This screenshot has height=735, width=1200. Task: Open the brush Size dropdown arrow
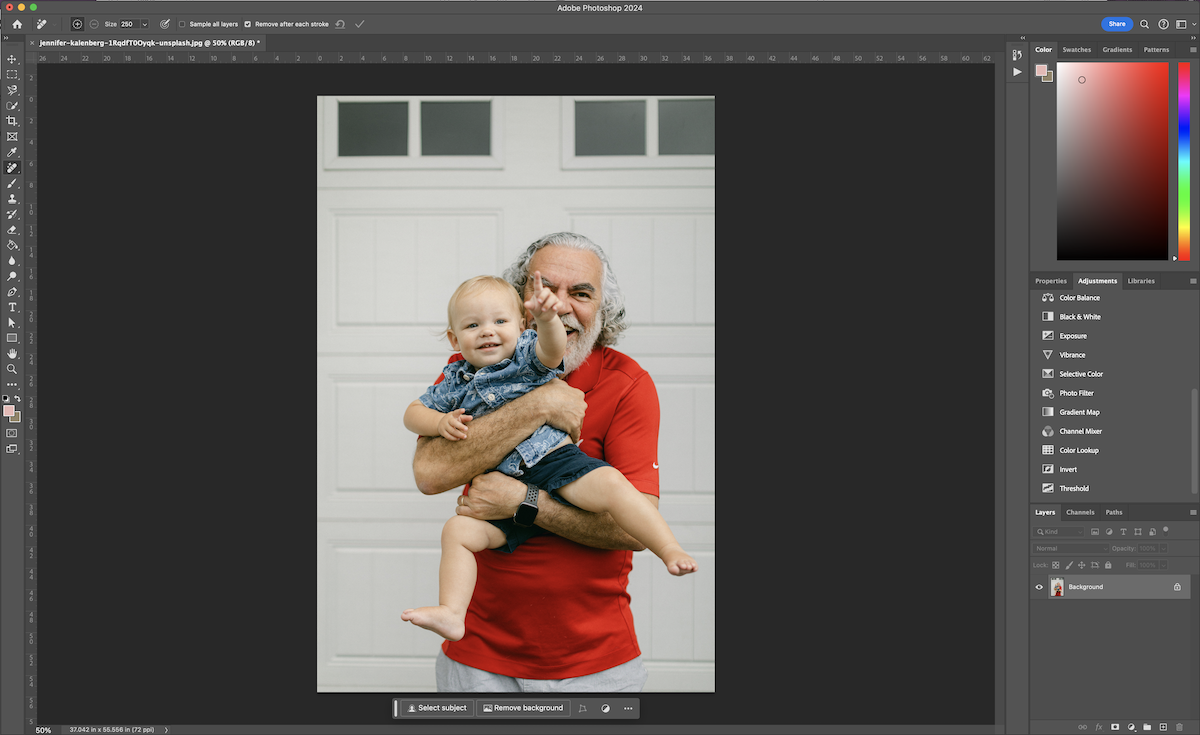coord(144,24)
